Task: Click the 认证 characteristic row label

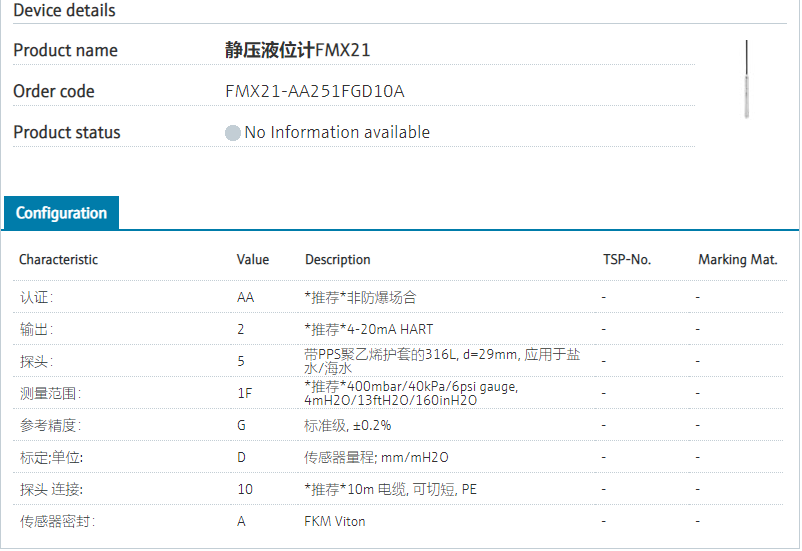Action: 36,297
